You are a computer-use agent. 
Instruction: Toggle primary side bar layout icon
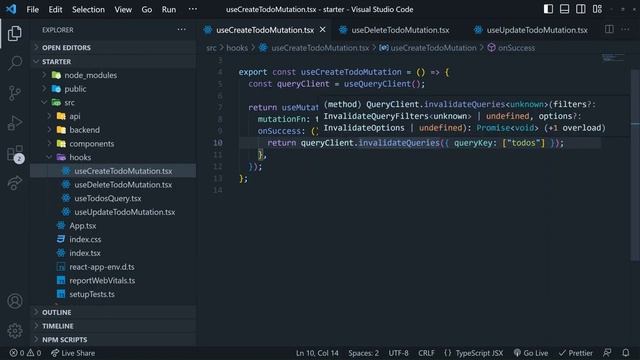coord(548,9)
